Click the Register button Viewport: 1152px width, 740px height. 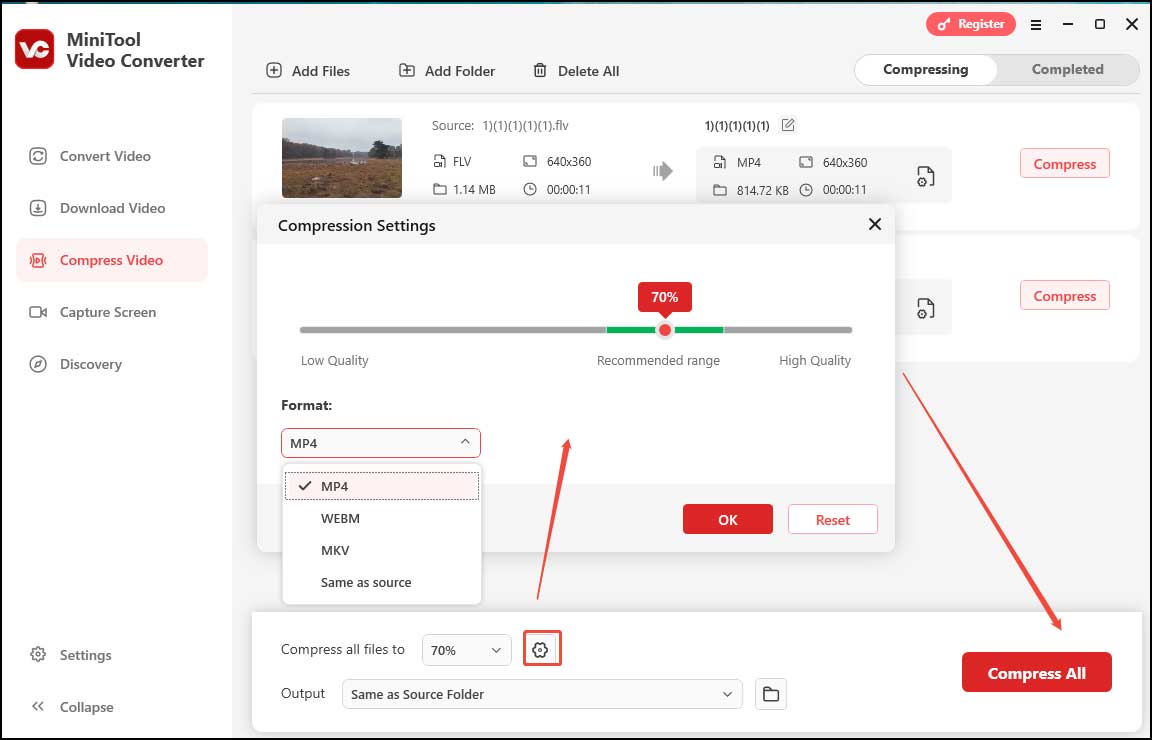point(971,24)
